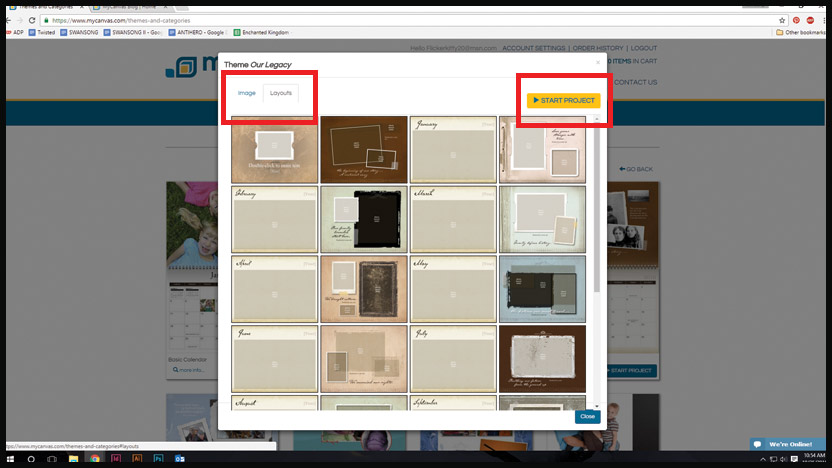Choose the layout with black grunge photo frame
This screenshot has height=468, width=832.
point(364,219)
